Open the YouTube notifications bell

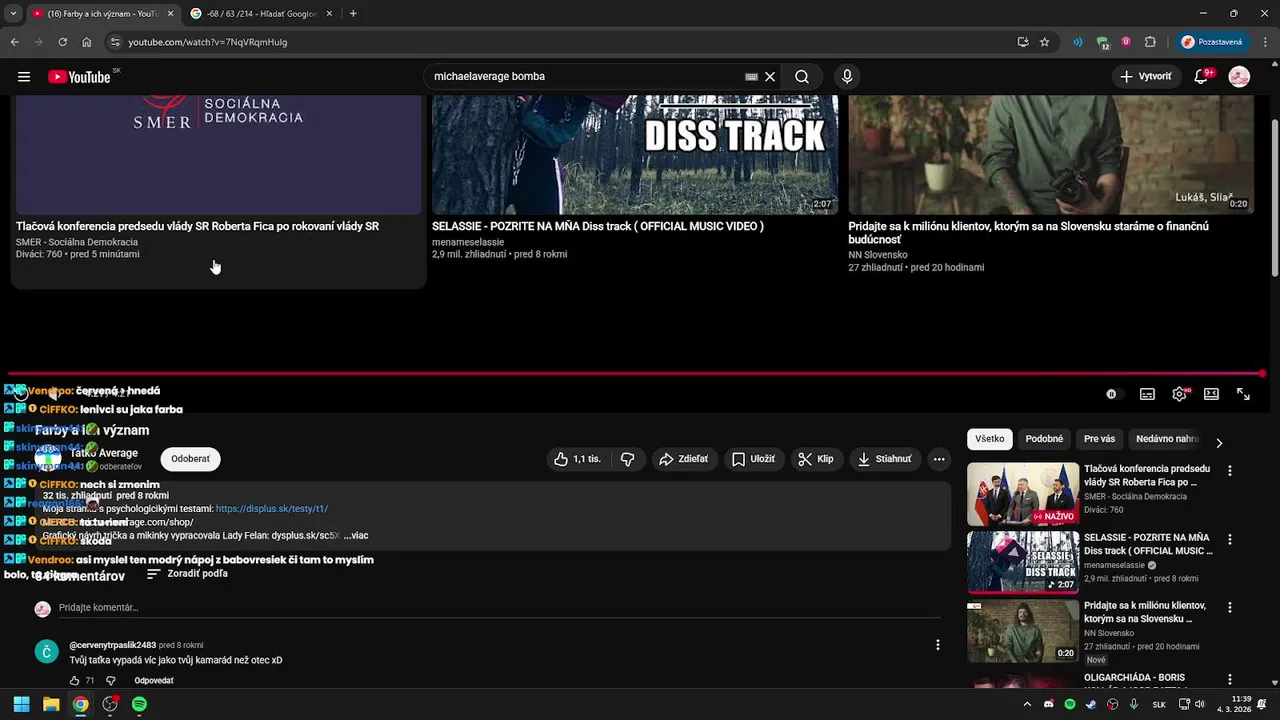1202,77
